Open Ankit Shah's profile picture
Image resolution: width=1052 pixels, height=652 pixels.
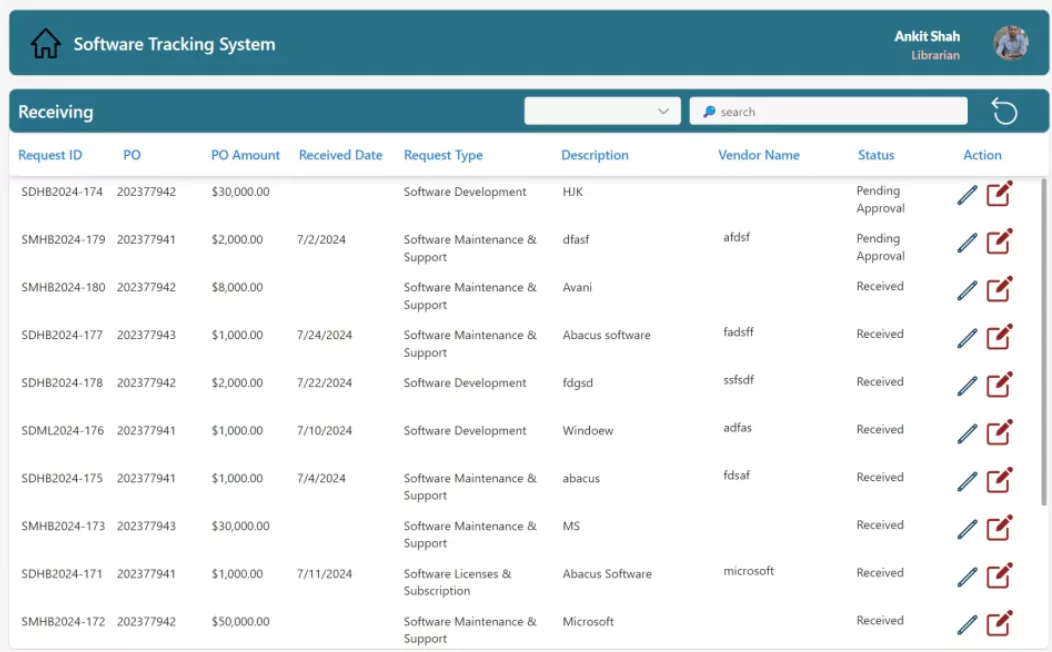[x=1011, y=43]
